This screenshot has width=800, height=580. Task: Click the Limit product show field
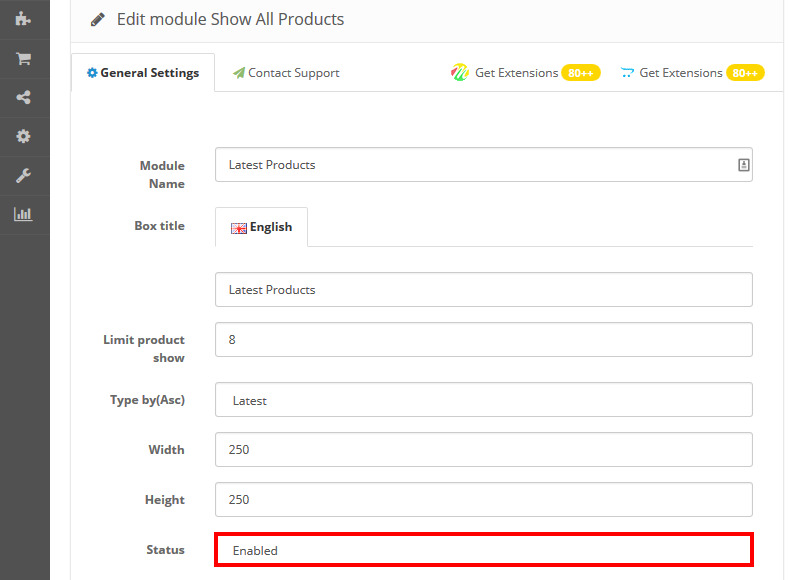[x=483, y=340]
